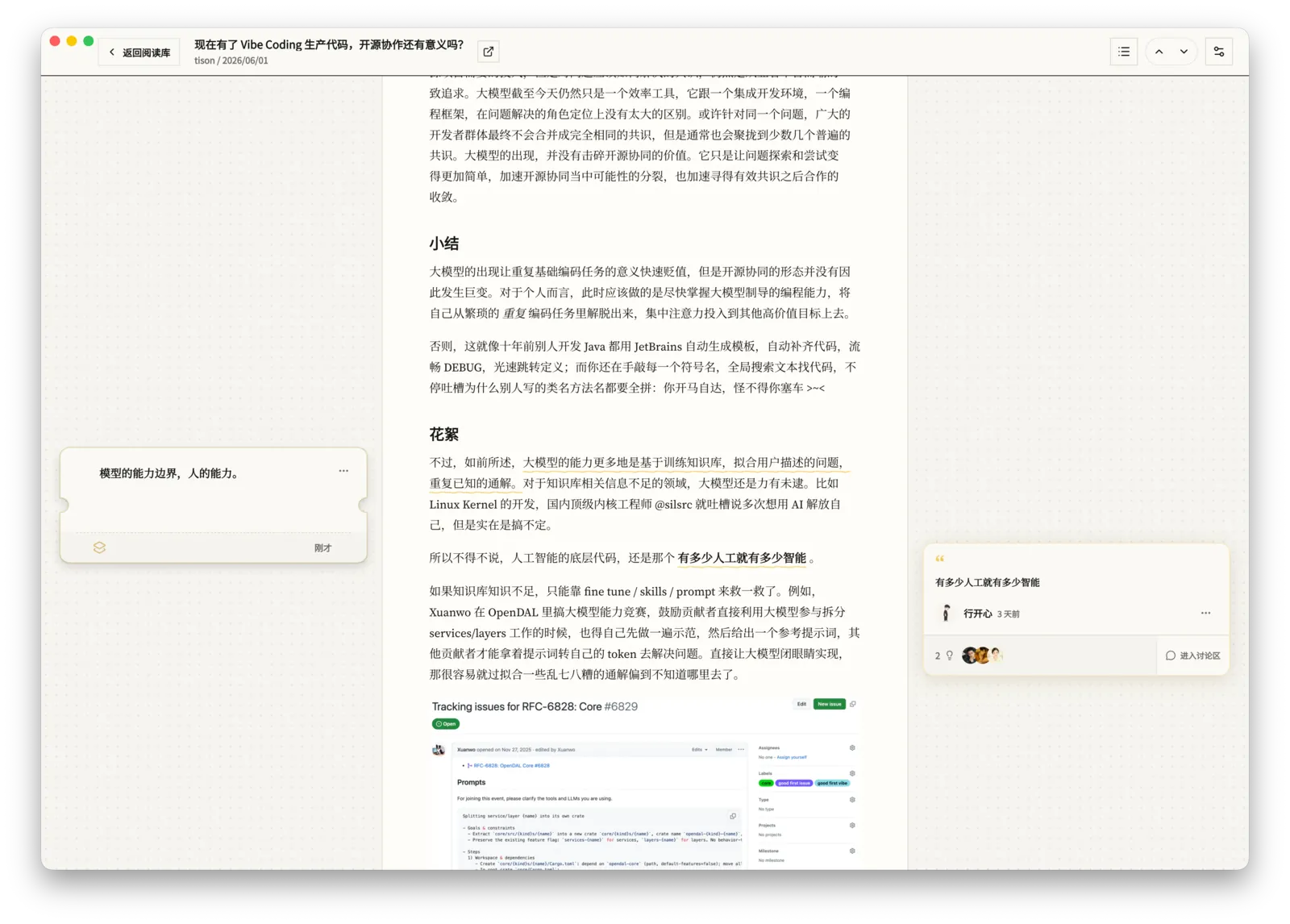Open reading display settings sliders icon
Image resolution: width=1290 pixels, height=924 pixels.
click(x=1219, y=52)
